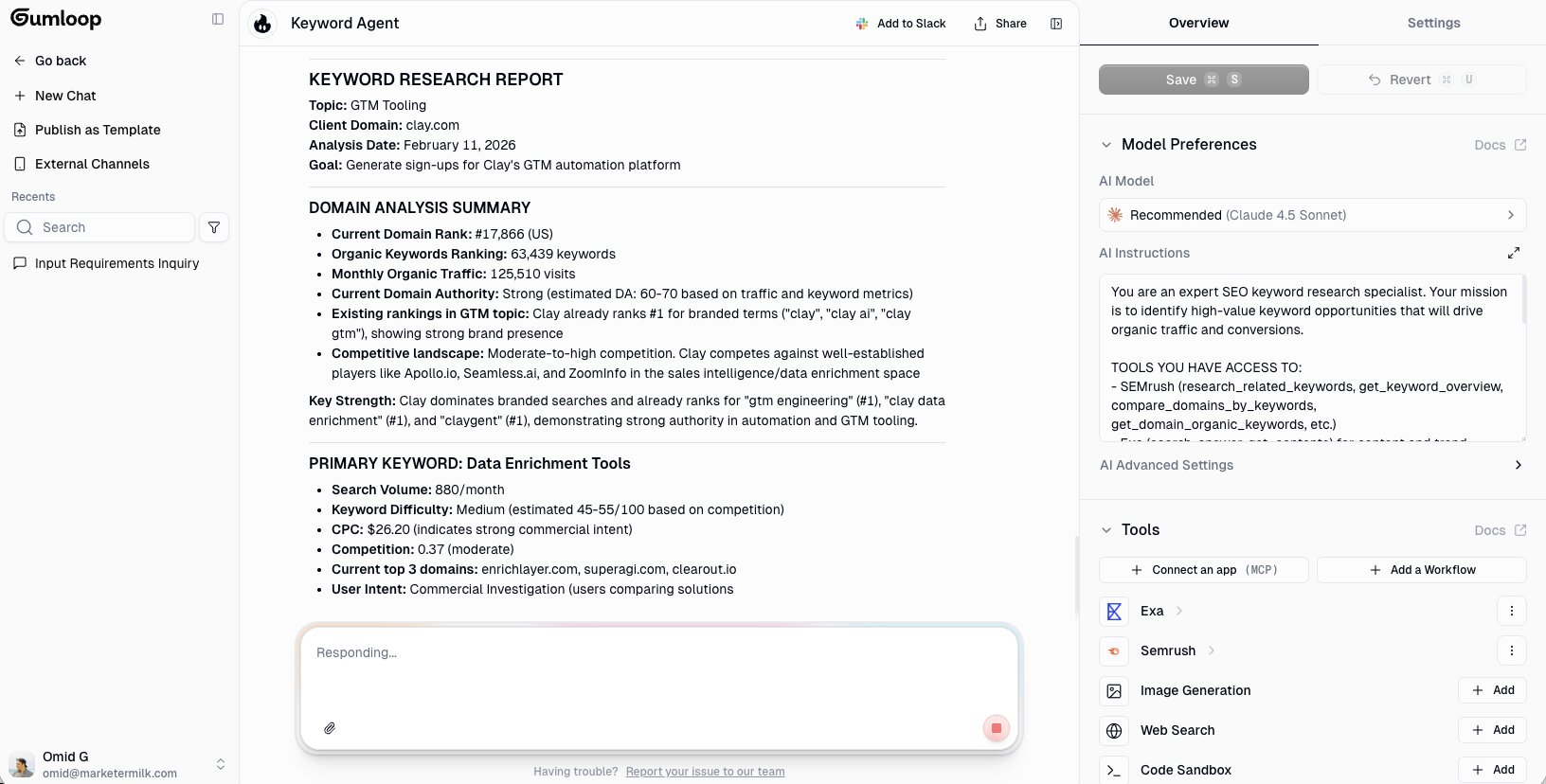Click the chat area scrollbar
Screen dimensions: 1546x784
pos(1075,577)
